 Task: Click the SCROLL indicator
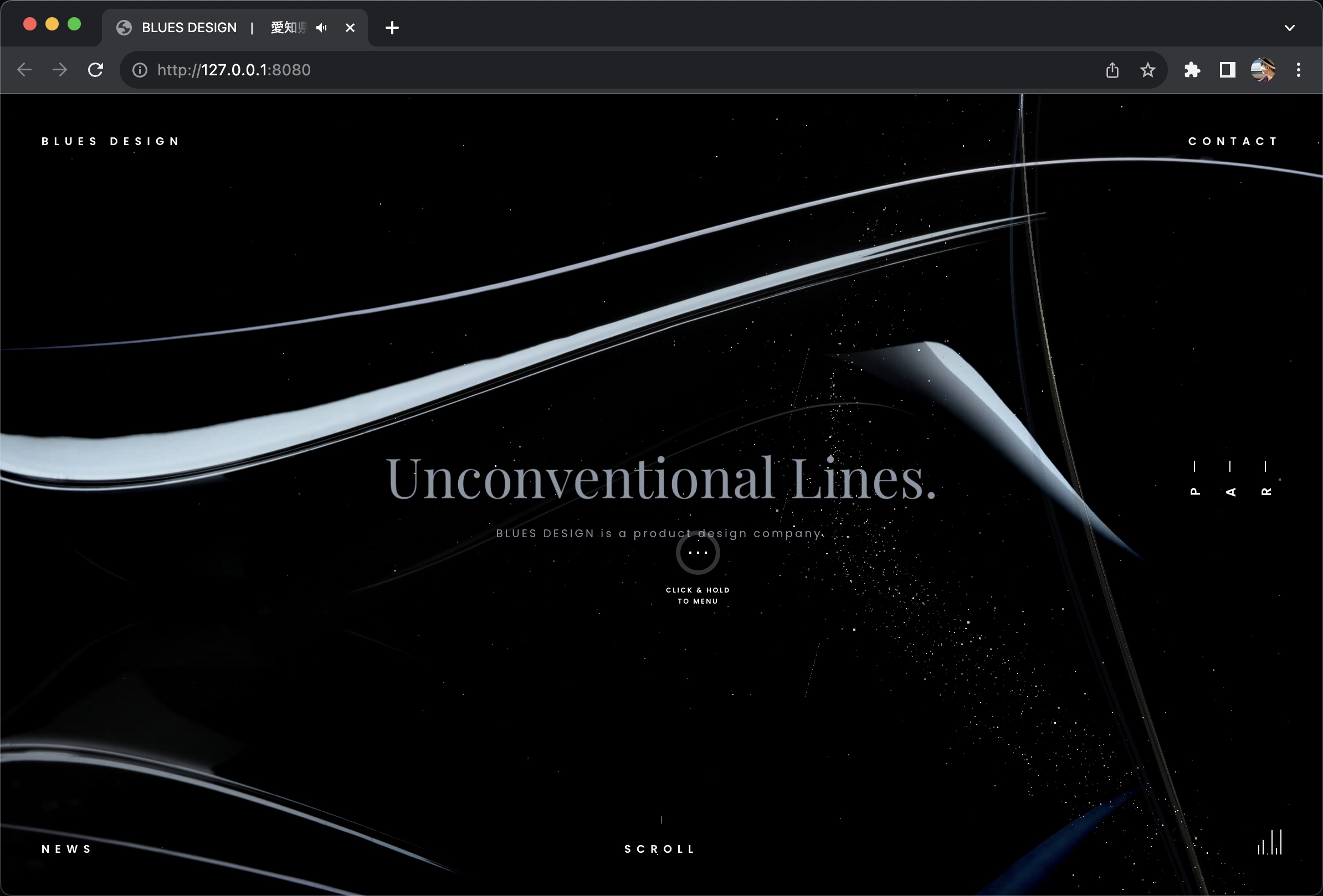660,849
